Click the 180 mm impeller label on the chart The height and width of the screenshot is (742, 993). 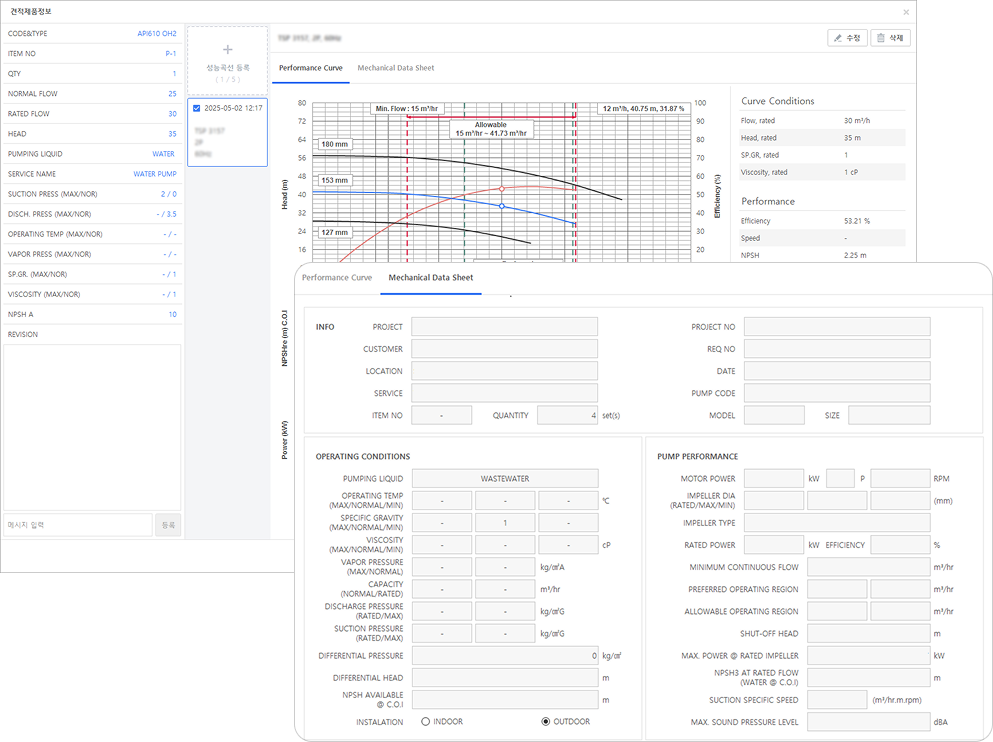[335, 144]
